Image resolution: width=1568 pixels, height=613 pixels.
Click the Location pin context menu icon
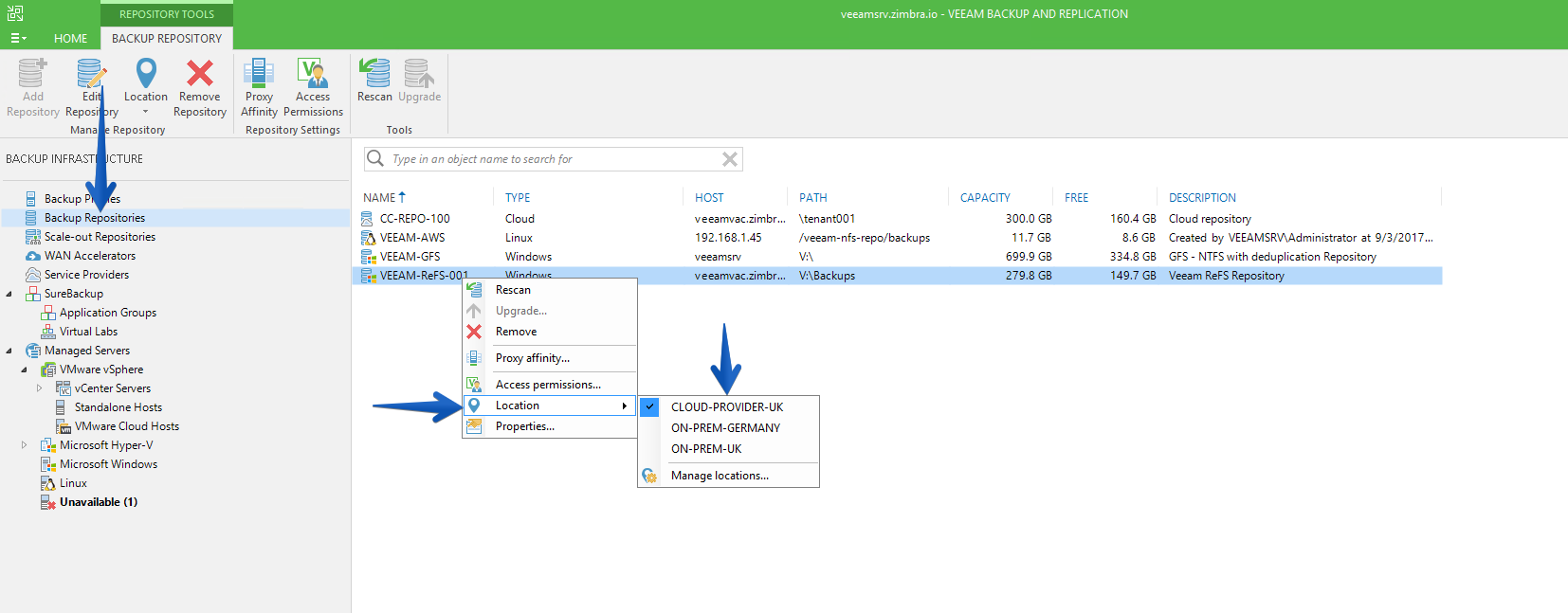click(474, 406)
